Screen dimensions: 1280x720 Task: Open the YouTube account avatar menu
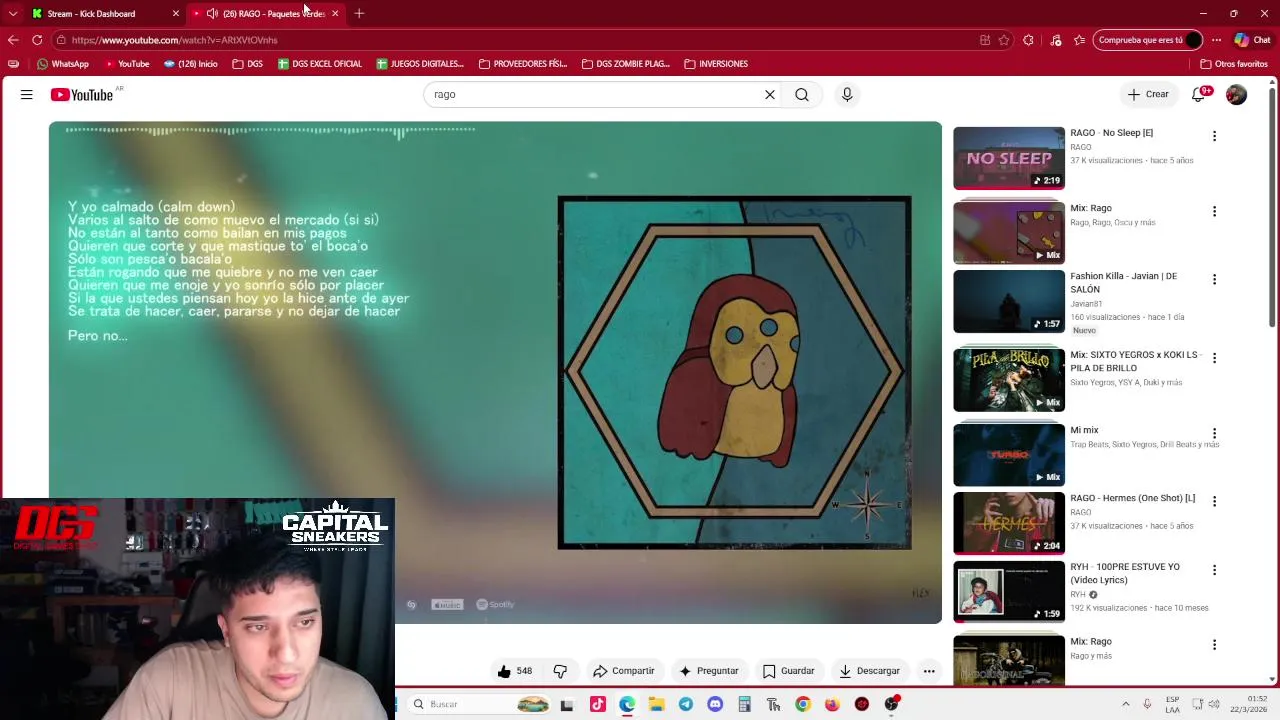[x=1237, y=94]
